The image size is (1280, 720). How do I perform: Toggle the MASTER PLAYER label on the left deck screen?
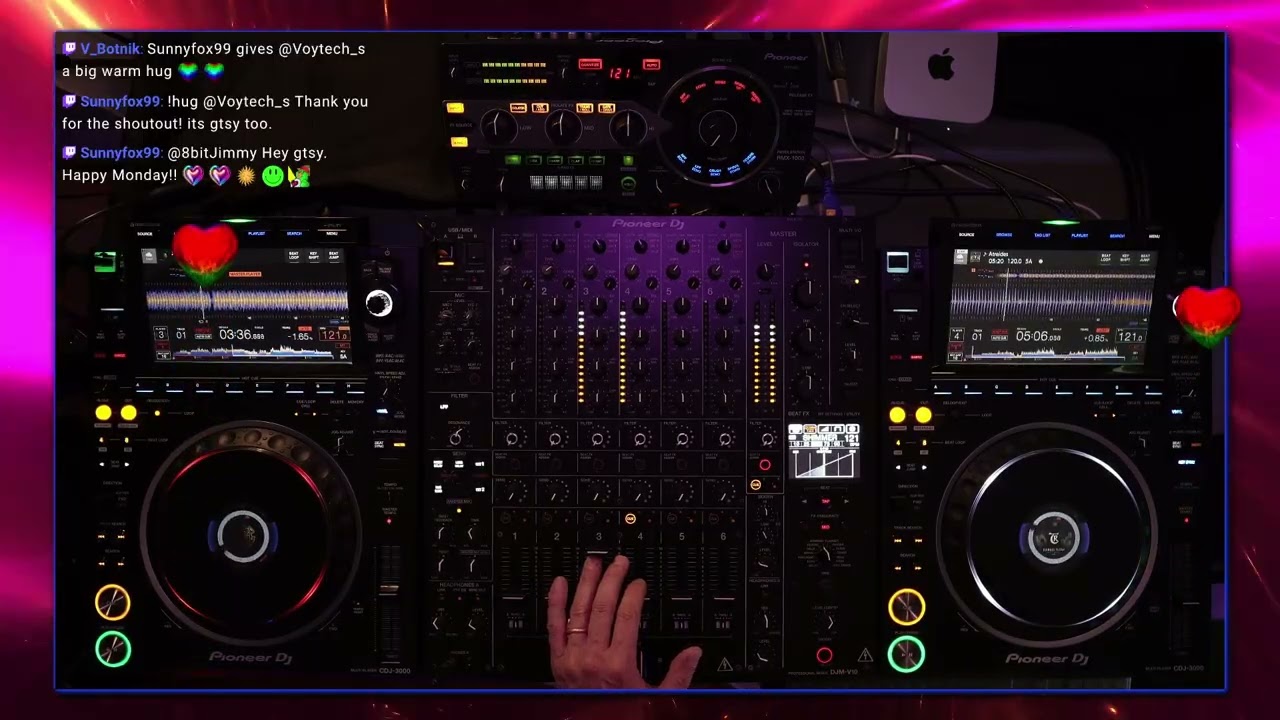click(x=245, y=274)
